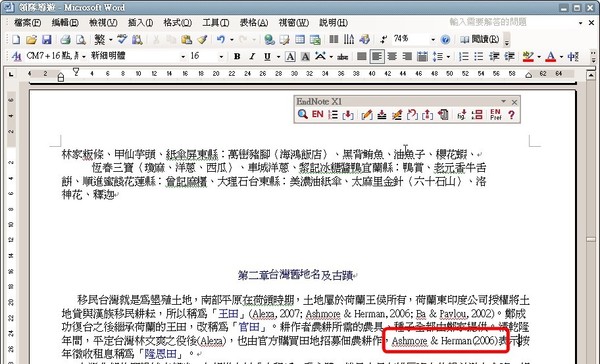Viewport: 600px width, 364px height.
Task: Toggle bulleted list button
Action: coord(479,57)
